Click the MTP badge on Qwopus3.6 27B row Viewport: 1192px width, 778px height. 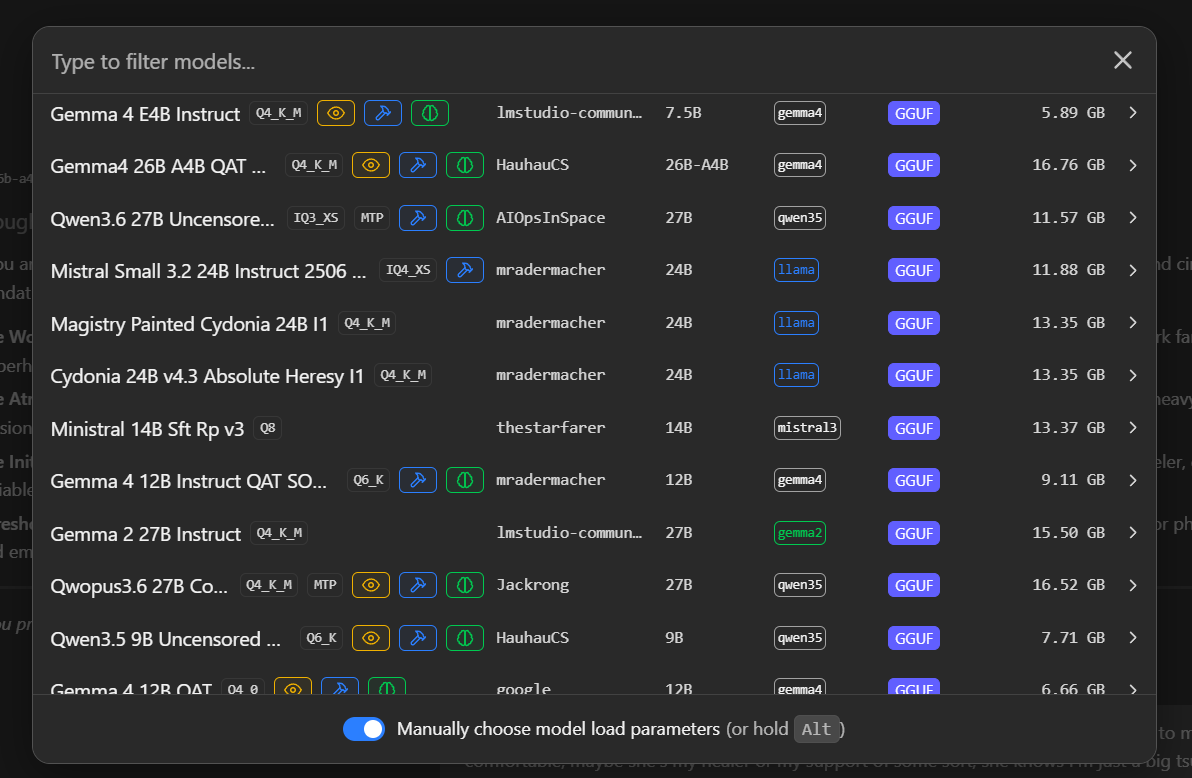point(325,585)
